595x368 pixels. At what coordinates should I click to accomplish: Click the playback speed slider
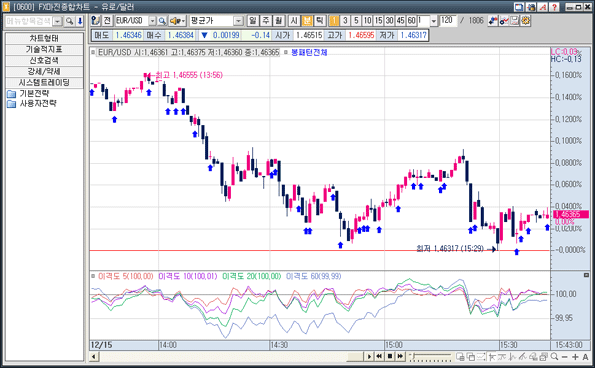pos(431,356)
